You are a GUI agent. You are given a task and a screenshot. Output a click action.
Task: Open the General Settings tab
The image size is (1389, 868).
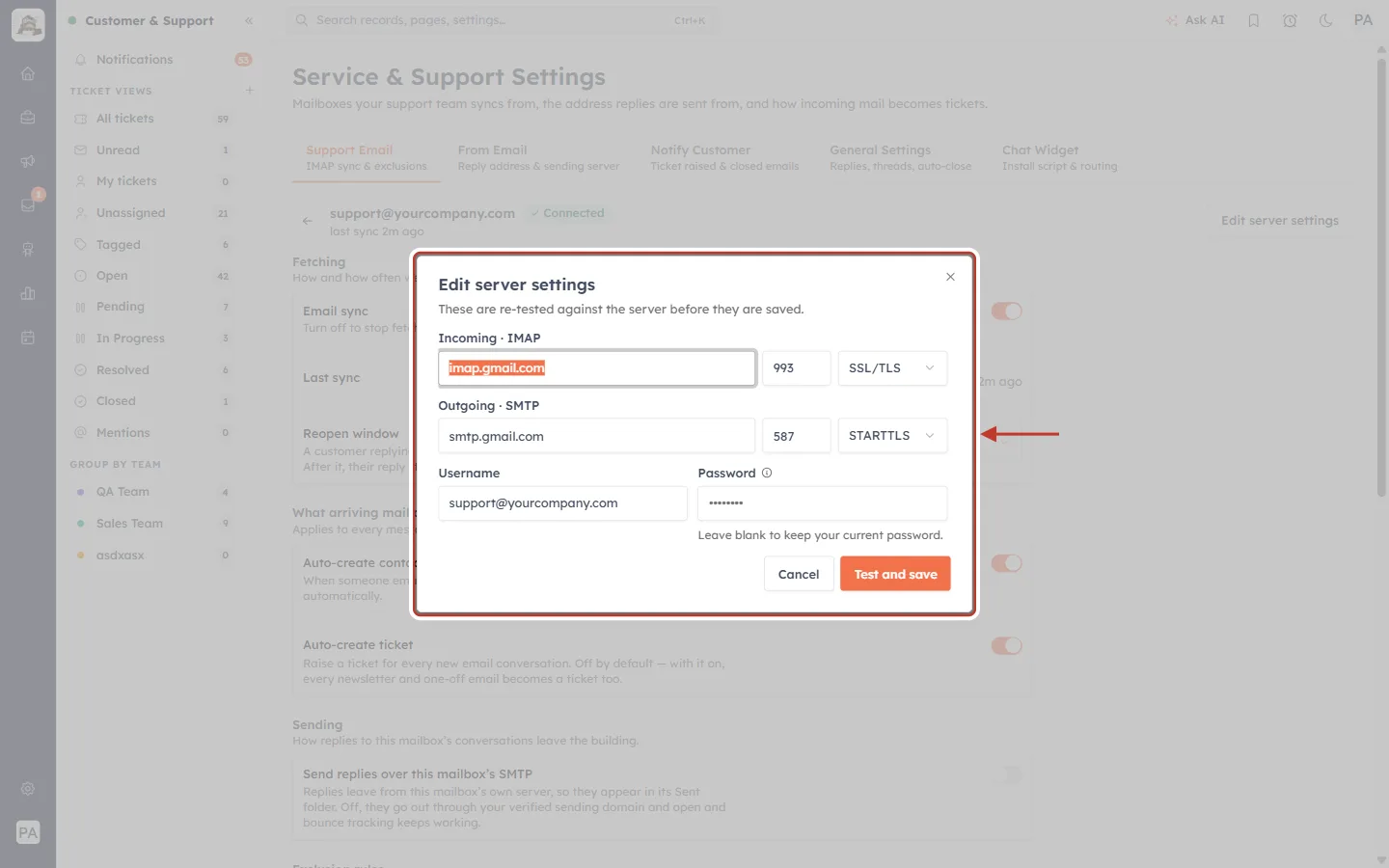(901, 158)
